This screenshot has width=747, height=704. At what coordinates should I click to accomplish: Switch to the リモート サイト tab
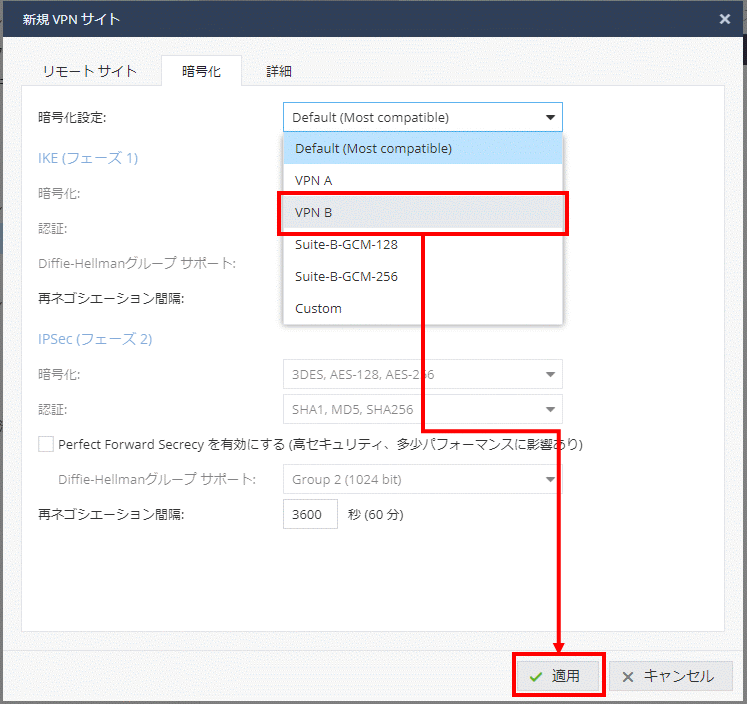pos(89,71)
